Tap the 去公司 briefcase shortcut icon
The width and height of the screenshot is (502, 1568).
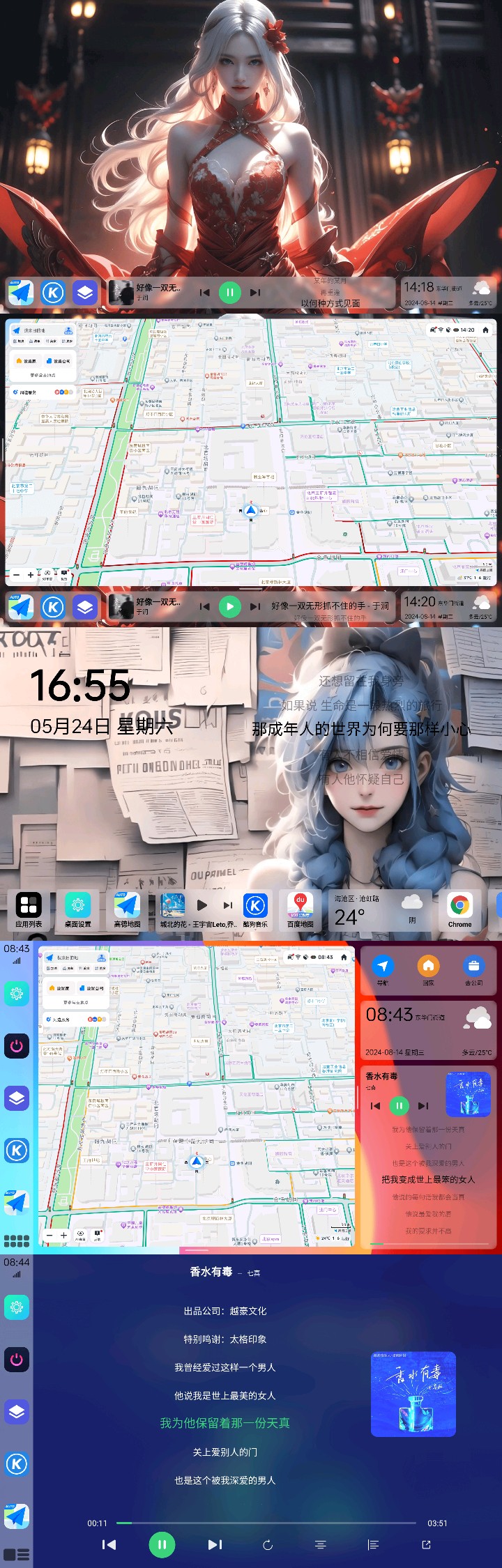tap(473, 966)
